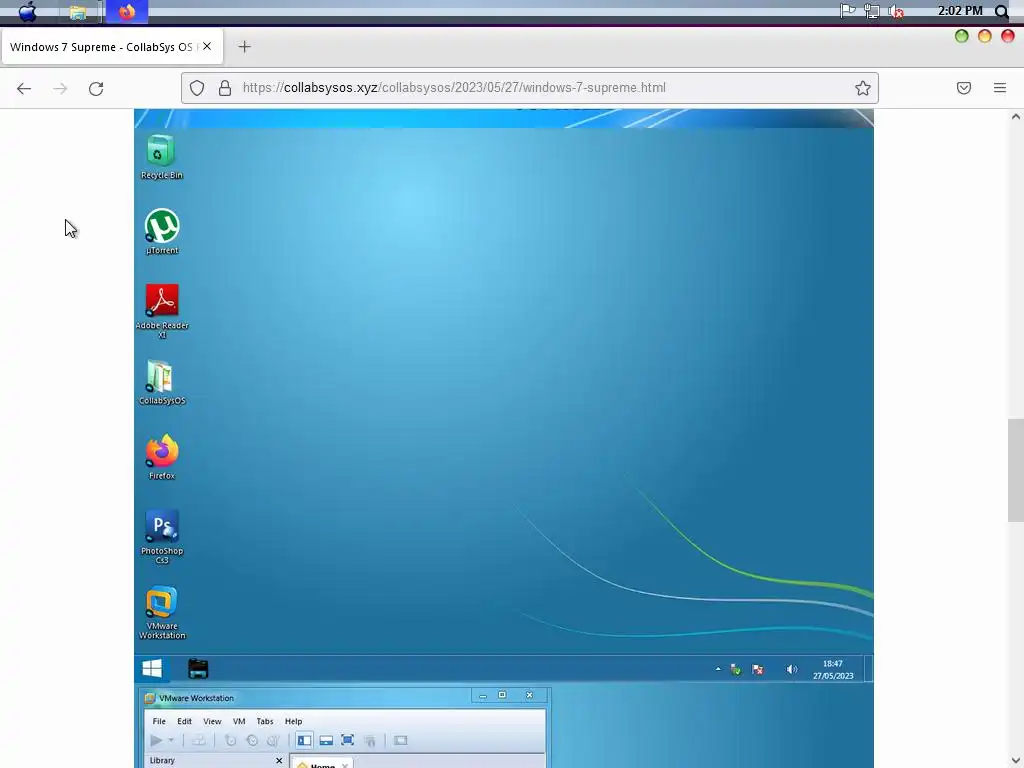
Task: Click the Show desktop strip
Action: tap(869, 669)
